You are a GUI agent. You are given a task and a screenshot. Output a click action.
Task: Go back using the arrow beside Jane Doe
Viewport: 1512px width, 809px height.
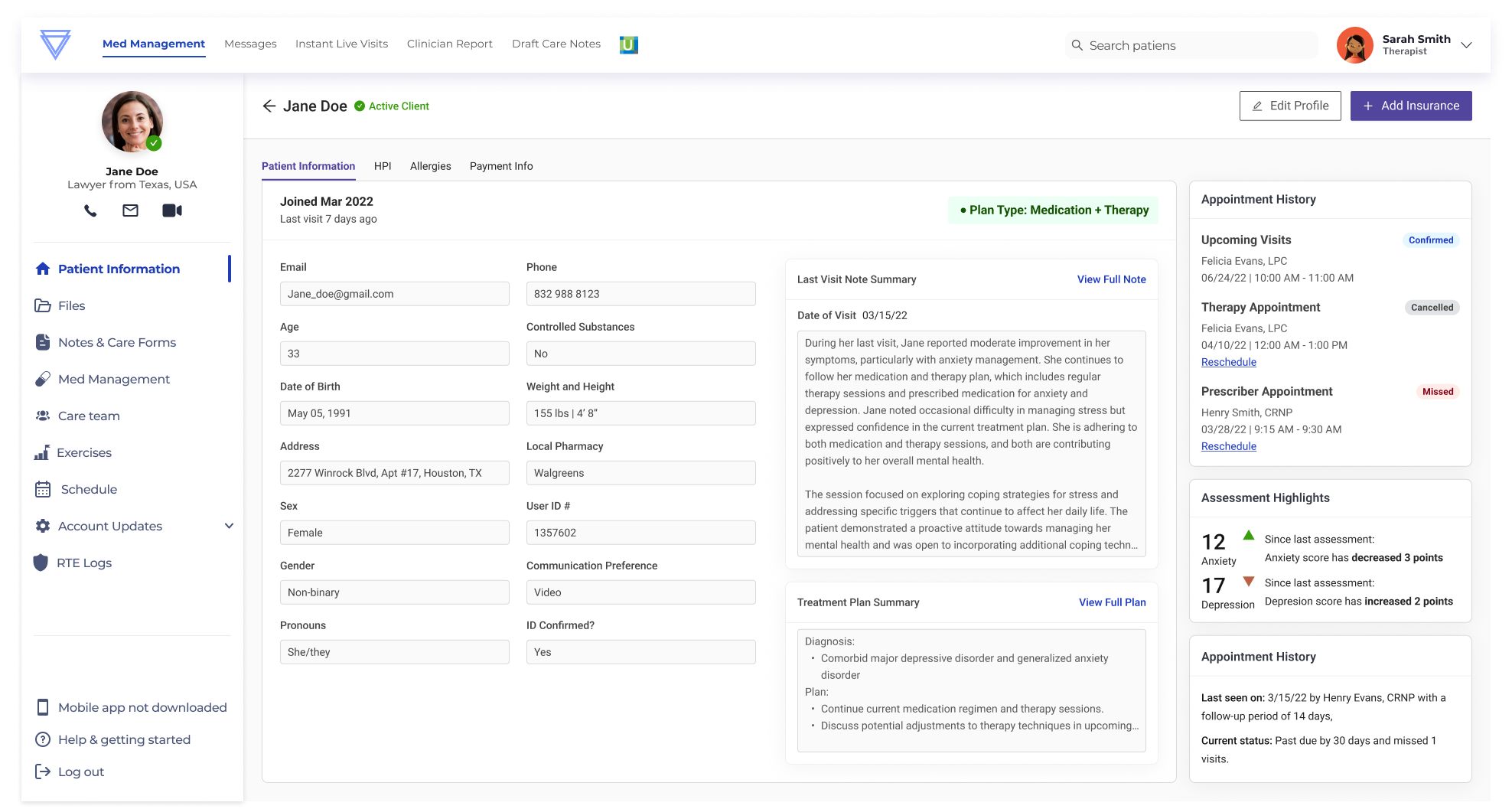click(x=269, y=106)
